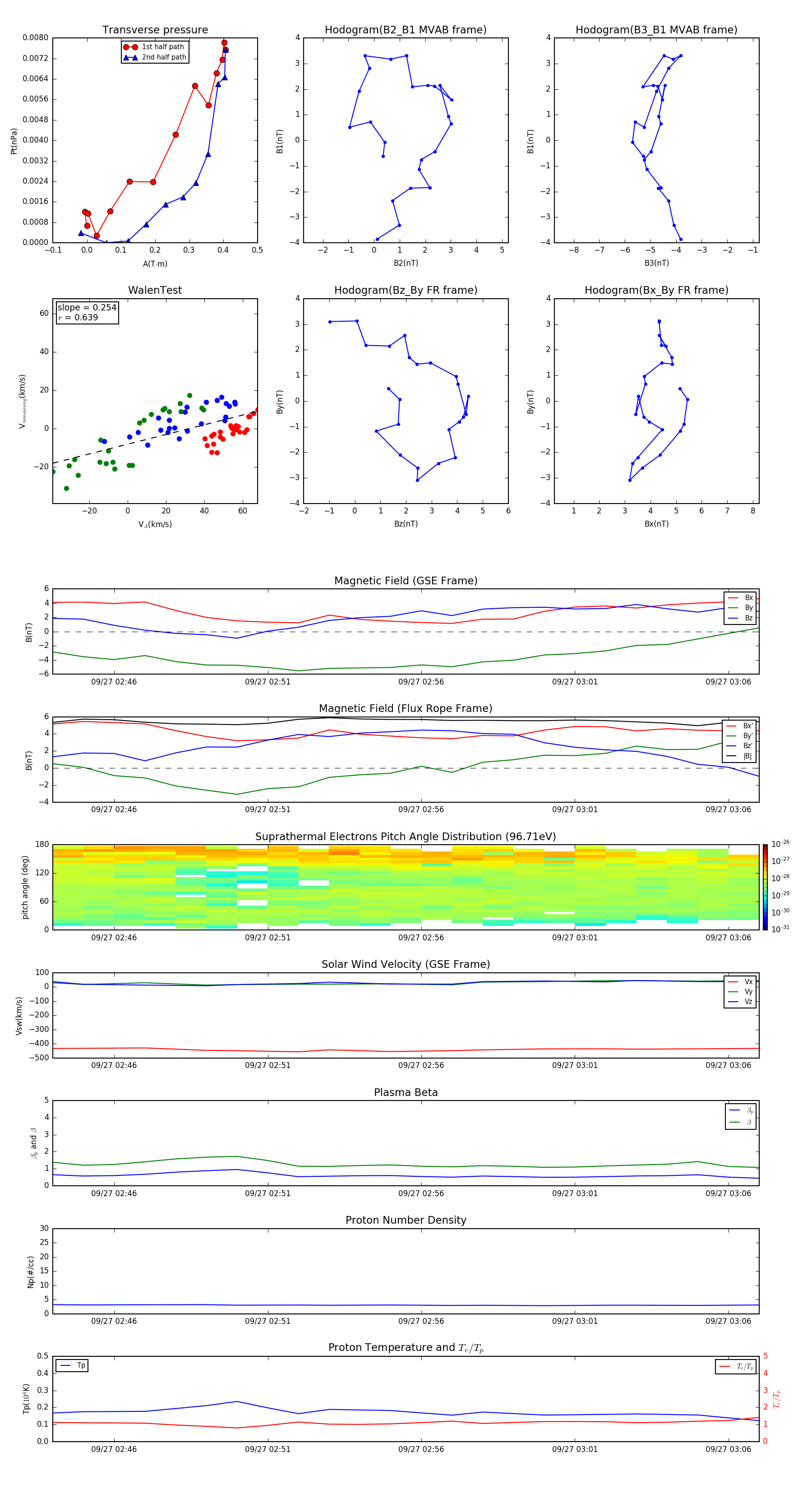Click the 'Transverse pressure' plot title
The height and width of the screenshot is (1489, 812).
155,30
